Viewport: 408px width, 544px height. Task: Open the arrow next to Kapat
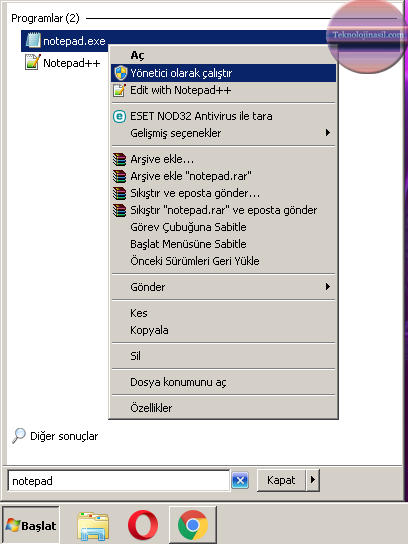pos(313,480)
